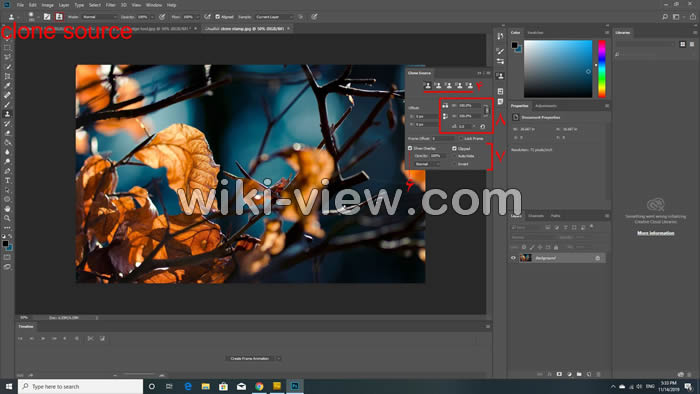Toggle the Clipped checkbox
The width and height of the screenshot is (700, 394).
coord(454,148)
